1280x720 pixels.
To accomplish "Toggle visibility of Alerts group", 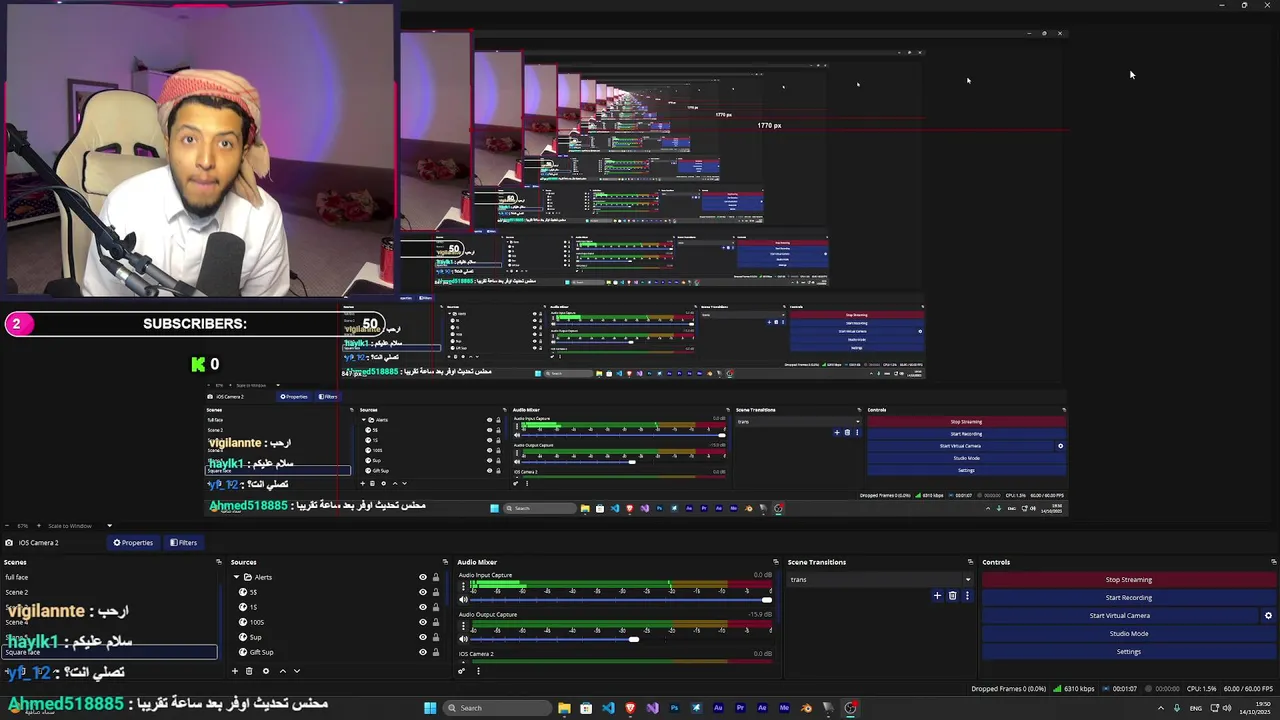I will pyautogui.click(x=422, y=577).
